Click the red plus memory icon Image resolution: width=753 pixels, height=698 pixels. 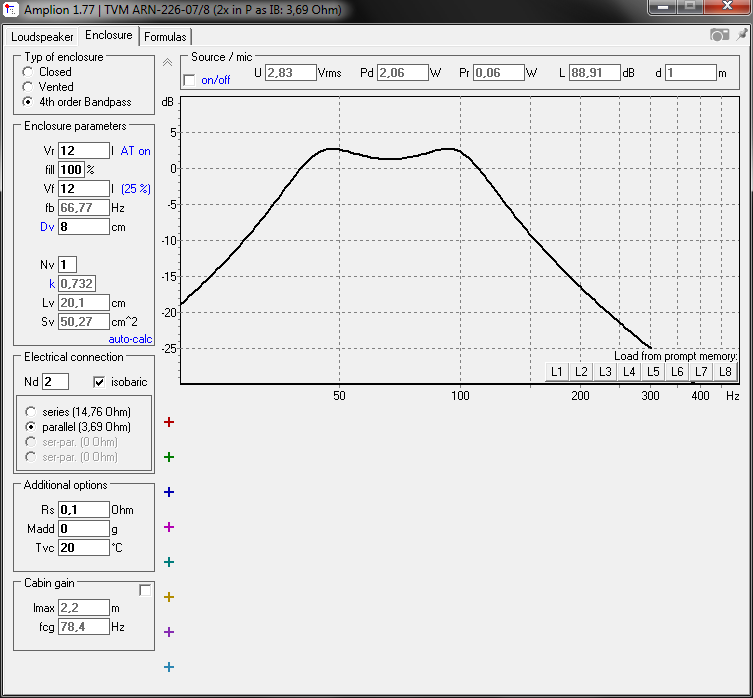(169, 422)
